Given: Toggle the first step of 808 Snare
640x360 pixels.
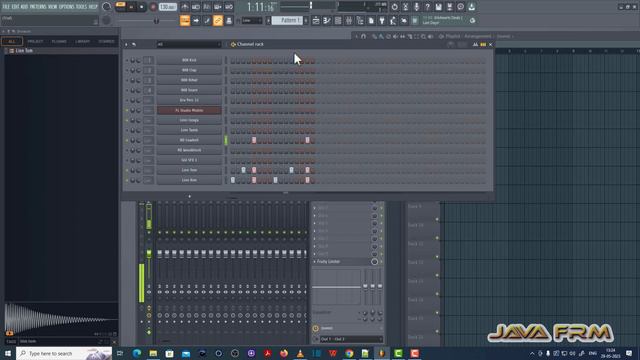Looking at the screenshot, I should pos(233,91).
